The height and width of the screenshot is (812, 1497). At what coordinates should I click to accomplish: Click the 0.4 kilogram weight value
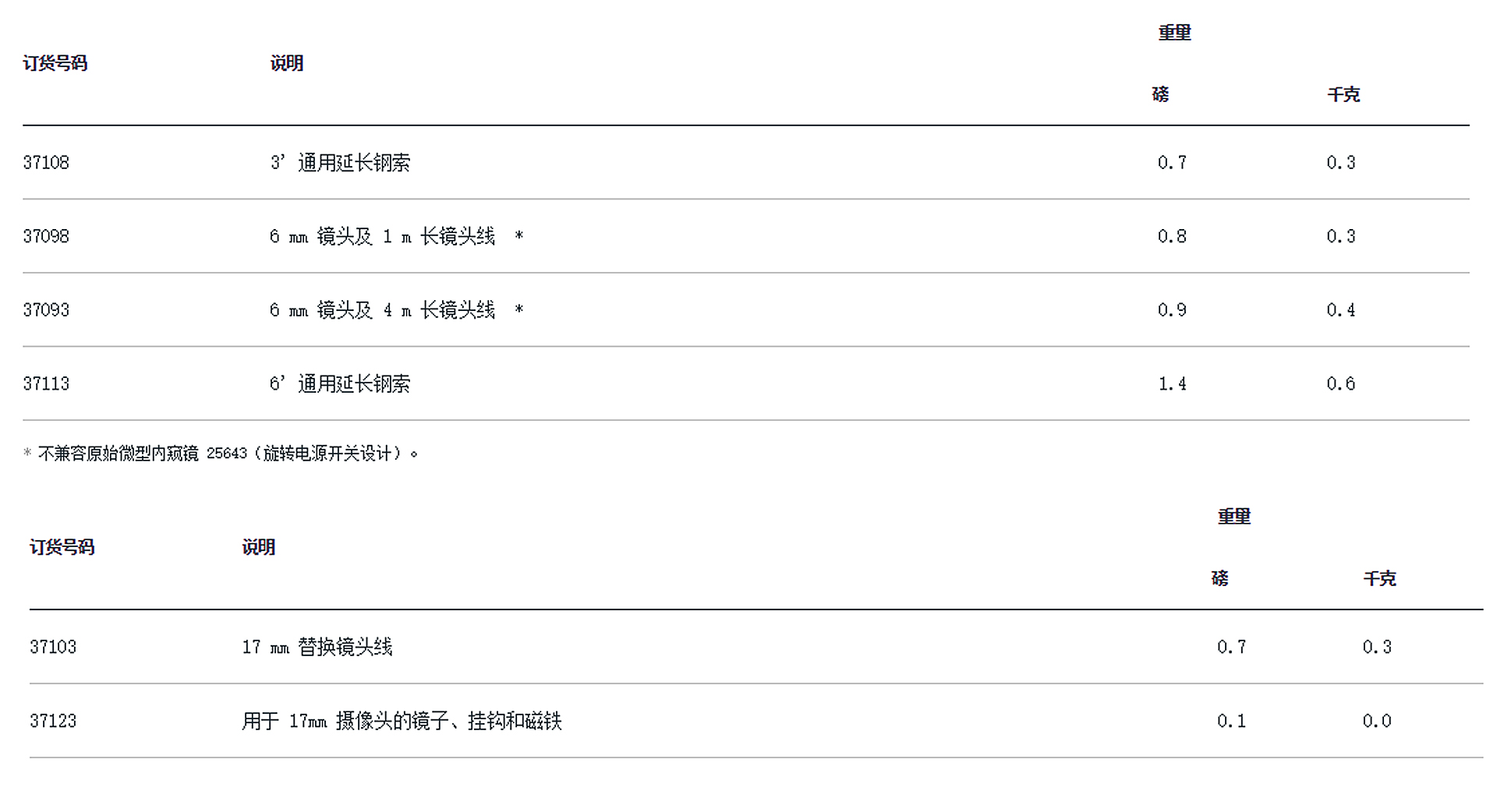point(1340,310)
